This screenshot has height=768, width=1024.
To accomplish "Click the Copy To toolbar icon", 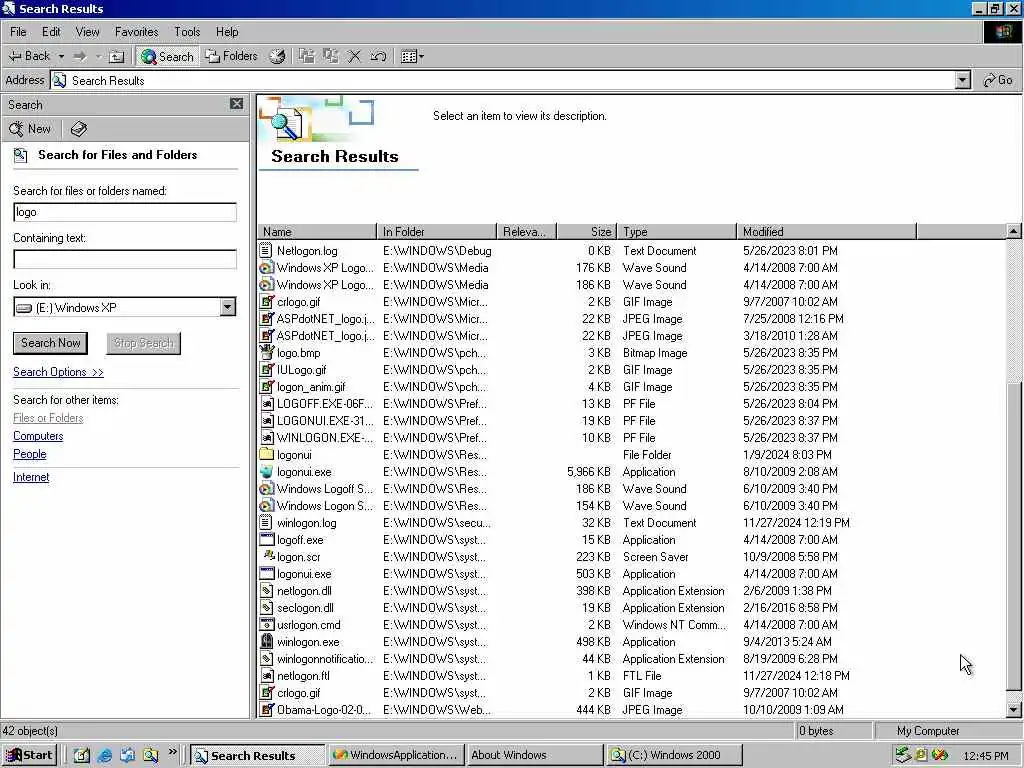I will pyautogui.click(x=330, y=56).
